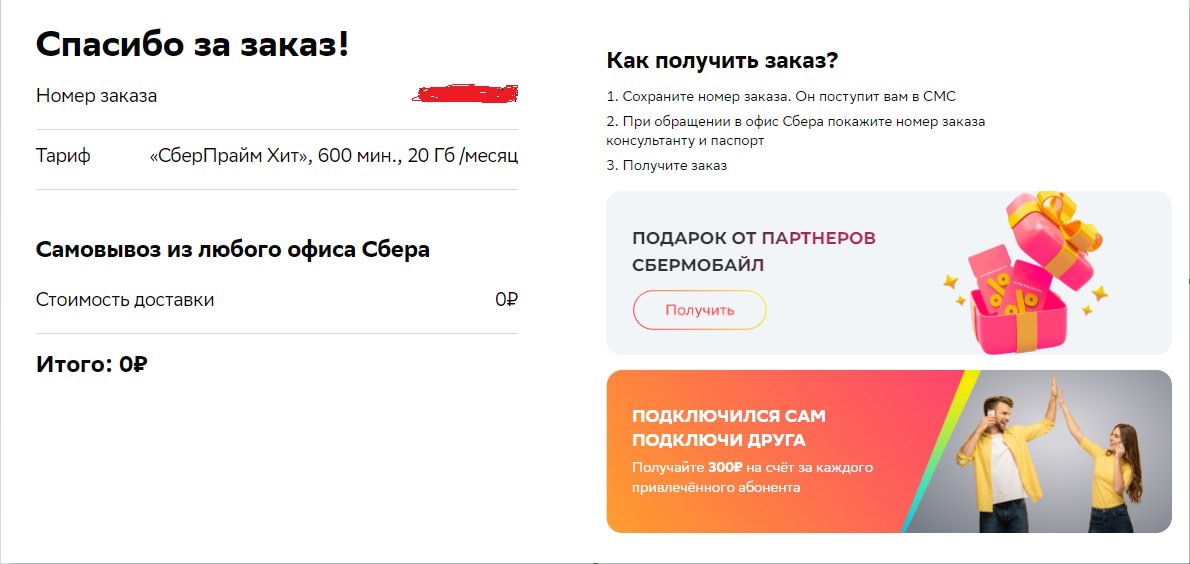1190x564 pixels.
Task: Click the Стоимость доставки label
Action: pyautogui.click(x=125, y=300)
